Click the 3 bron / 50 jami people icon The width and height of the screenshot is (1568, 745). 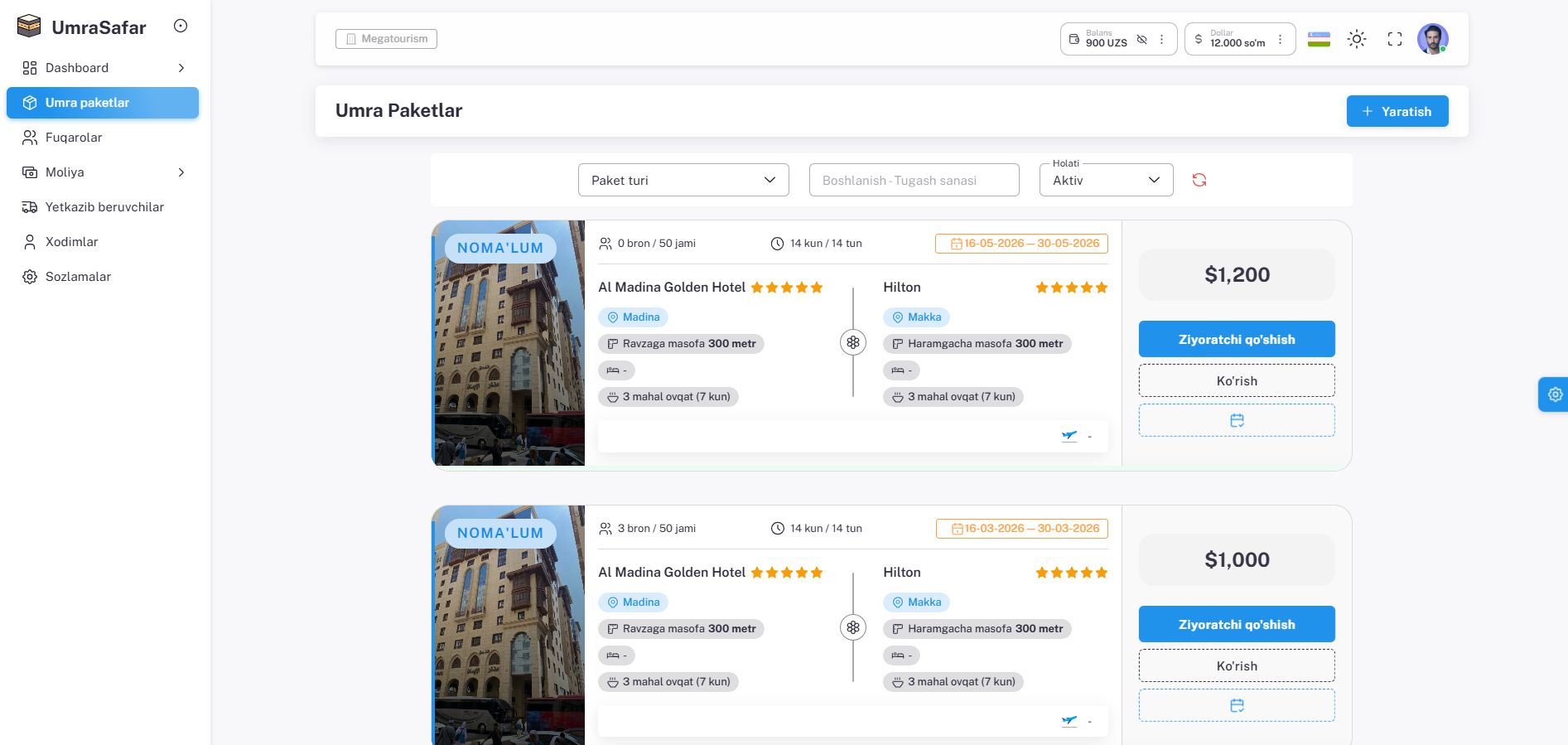605,529
